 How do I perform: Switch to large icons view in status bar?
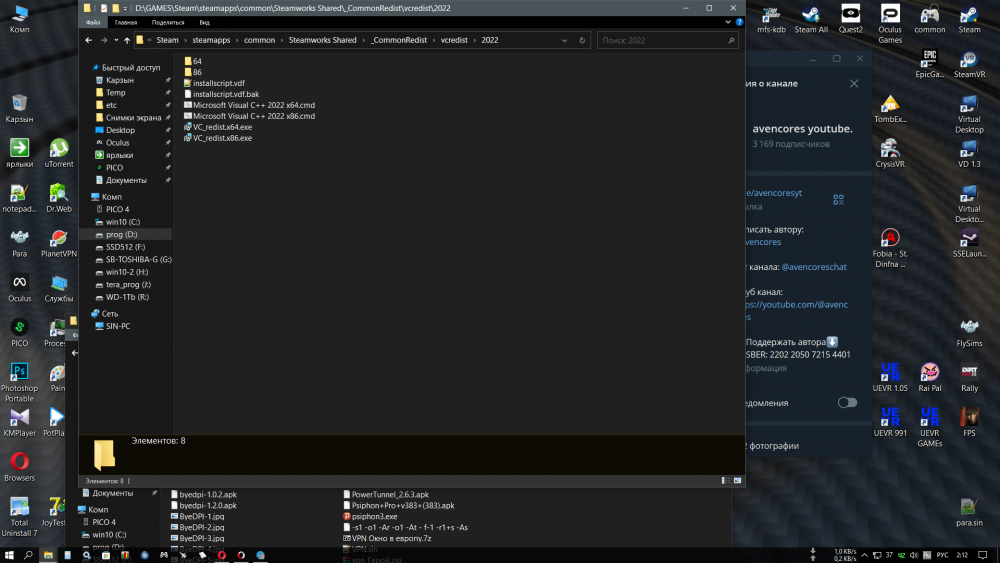(737, 481)
